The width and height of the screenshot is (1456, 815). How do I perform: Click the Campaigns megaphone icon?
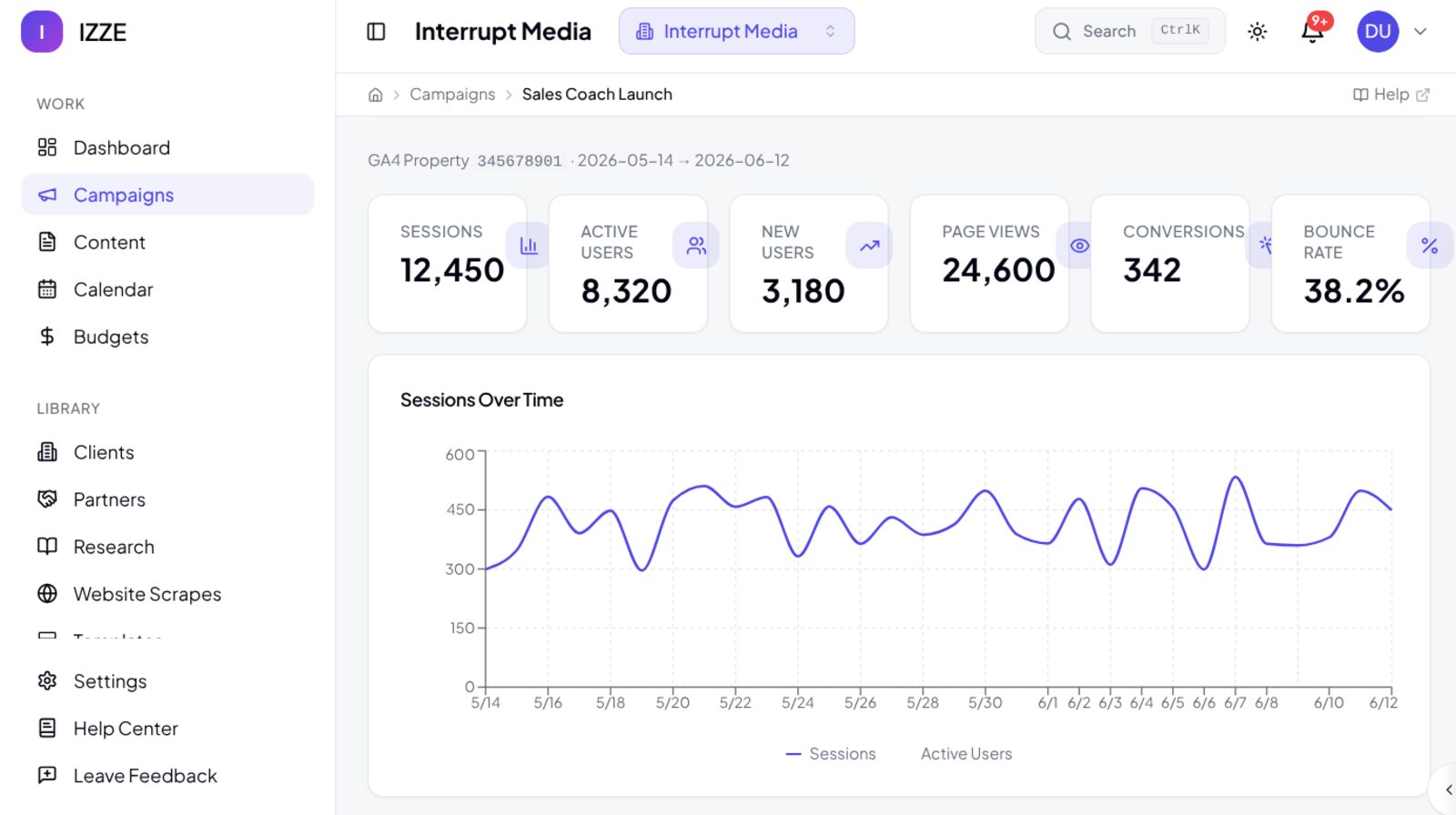click(47, 195)
